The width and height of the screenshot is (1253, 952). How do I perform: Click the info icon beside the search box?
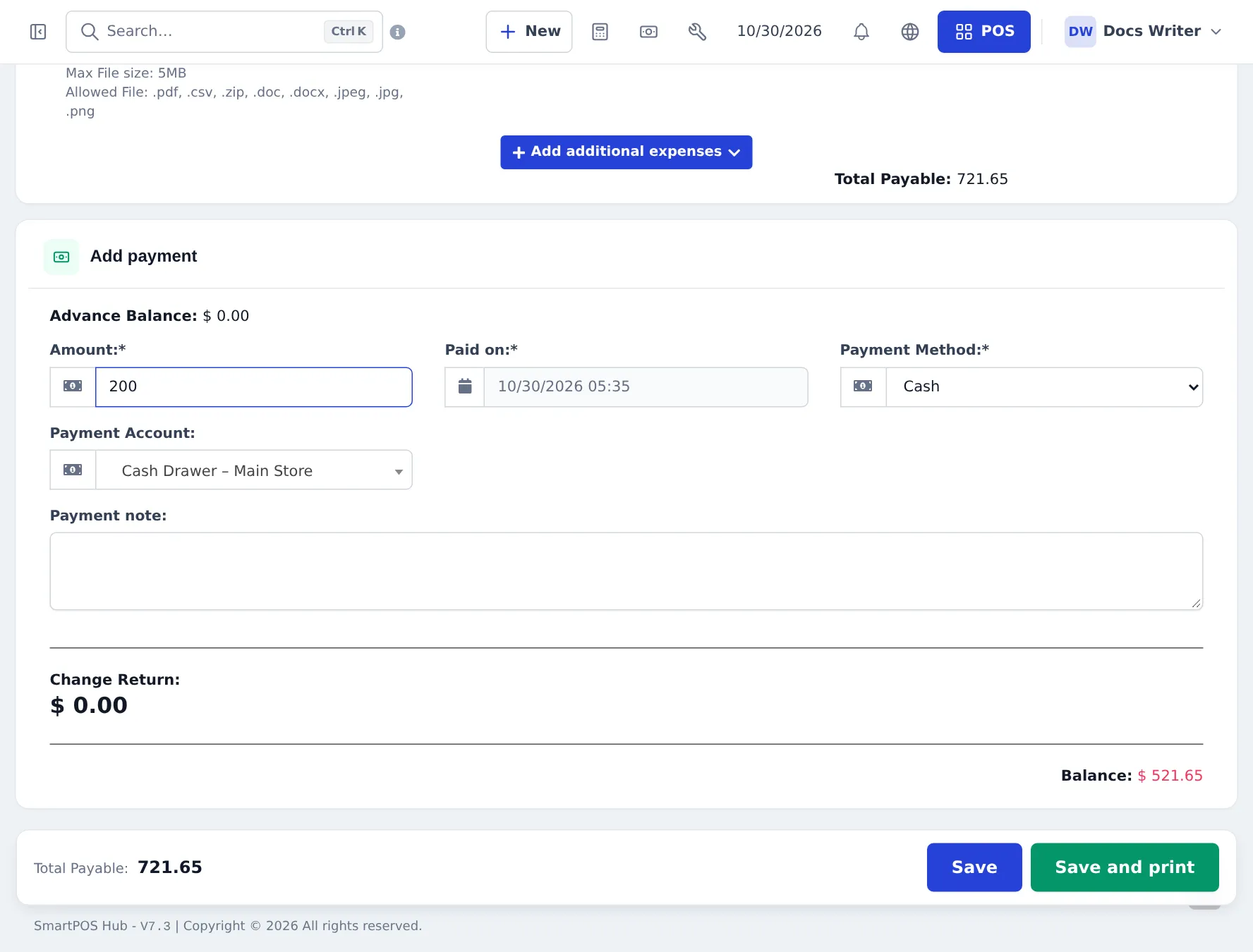398,32
